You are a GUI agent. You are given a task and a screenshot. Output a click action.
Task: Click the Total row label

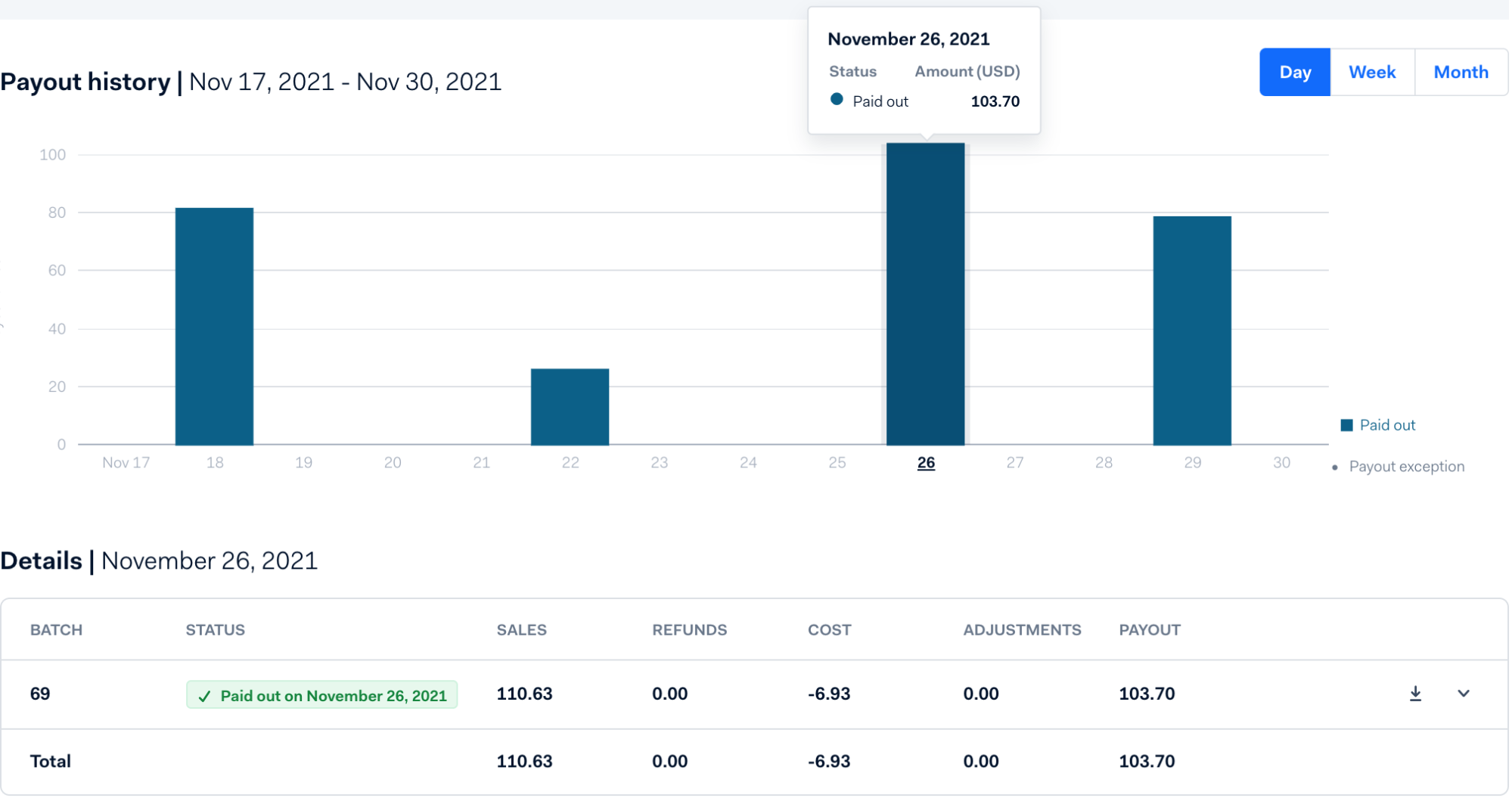pyautogui.click(x=51, y=761)
